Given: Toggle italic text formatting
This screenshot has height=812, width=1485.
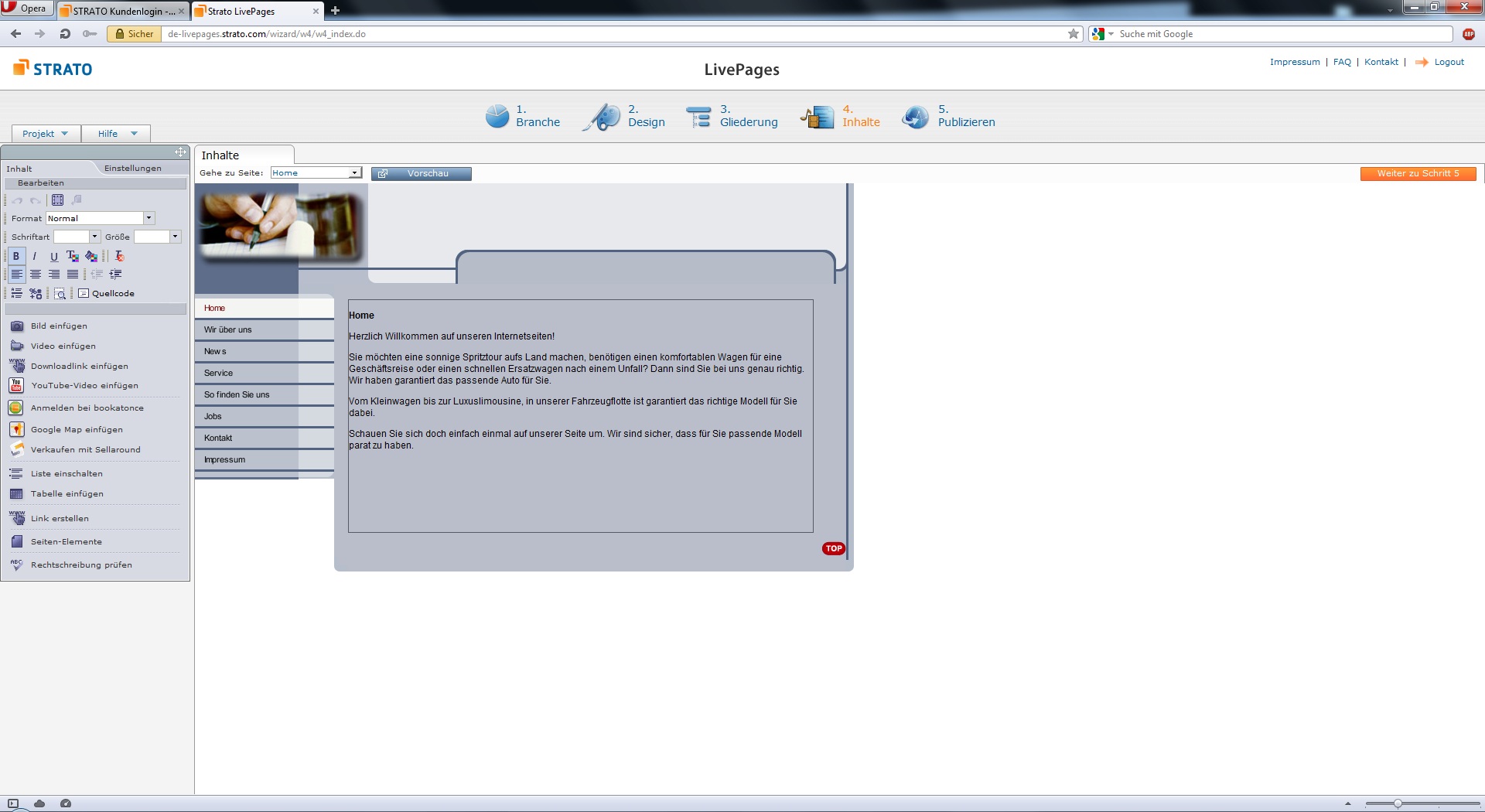Looking at the screenshot, I should point(35,256).
